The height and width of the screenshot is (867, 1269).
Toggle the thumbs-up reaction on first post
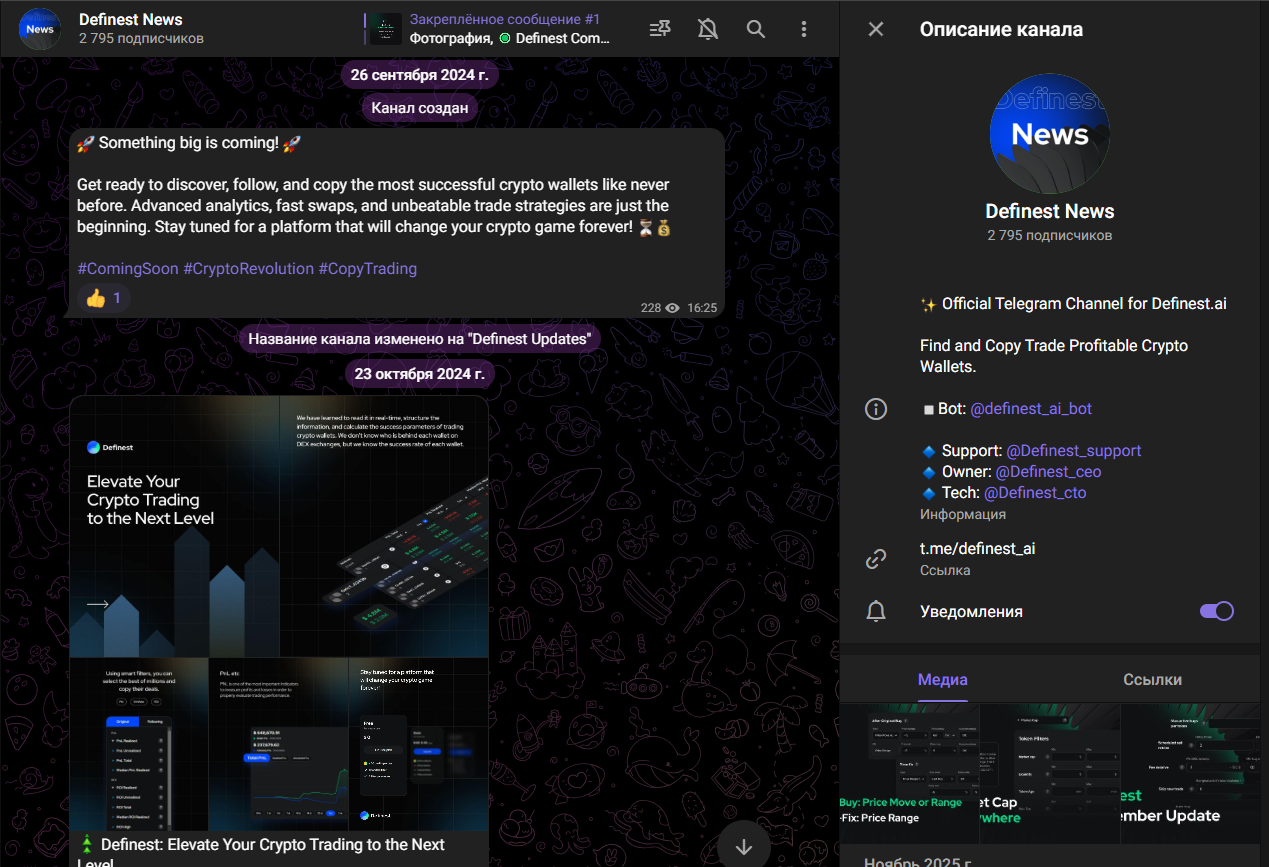104,298
